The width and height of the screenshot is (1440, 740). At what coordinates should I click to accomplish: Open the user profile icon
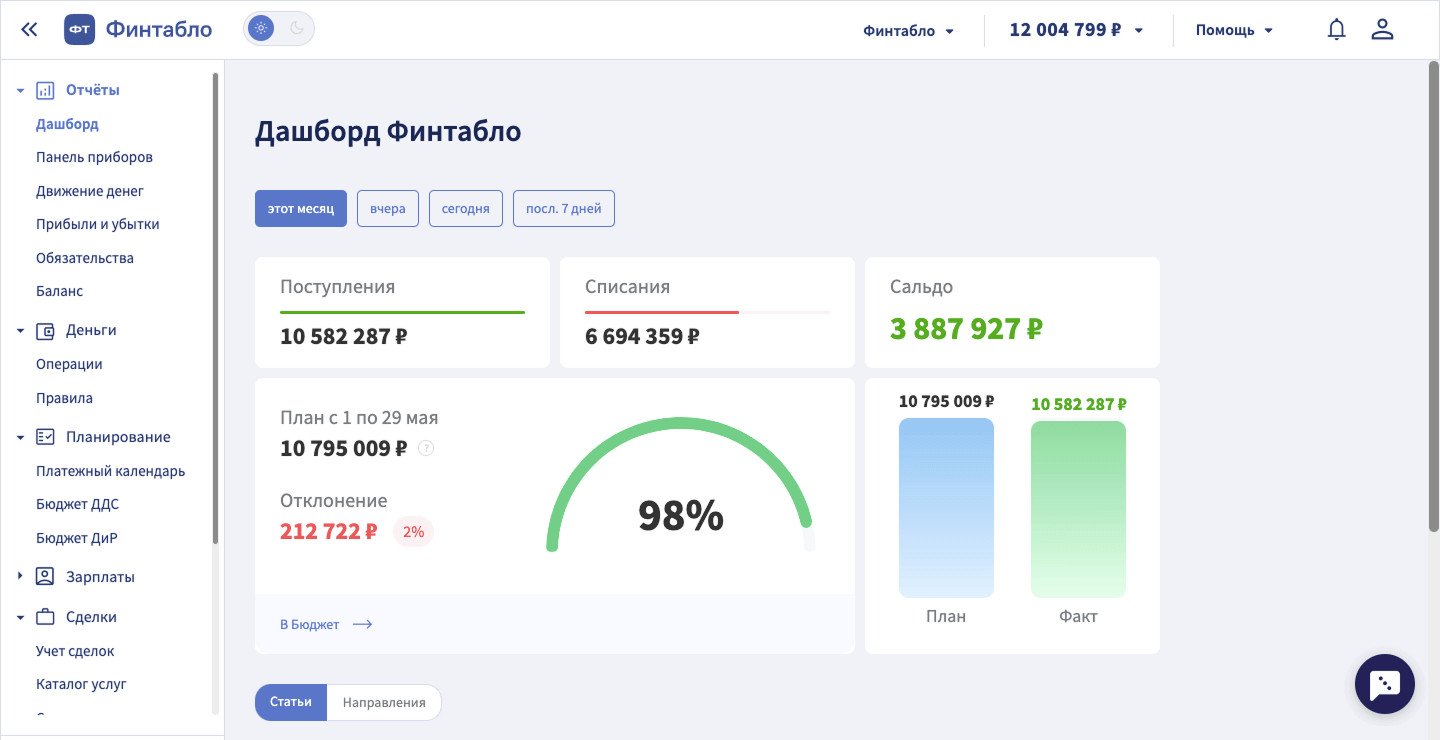(x=1382, y=30)
